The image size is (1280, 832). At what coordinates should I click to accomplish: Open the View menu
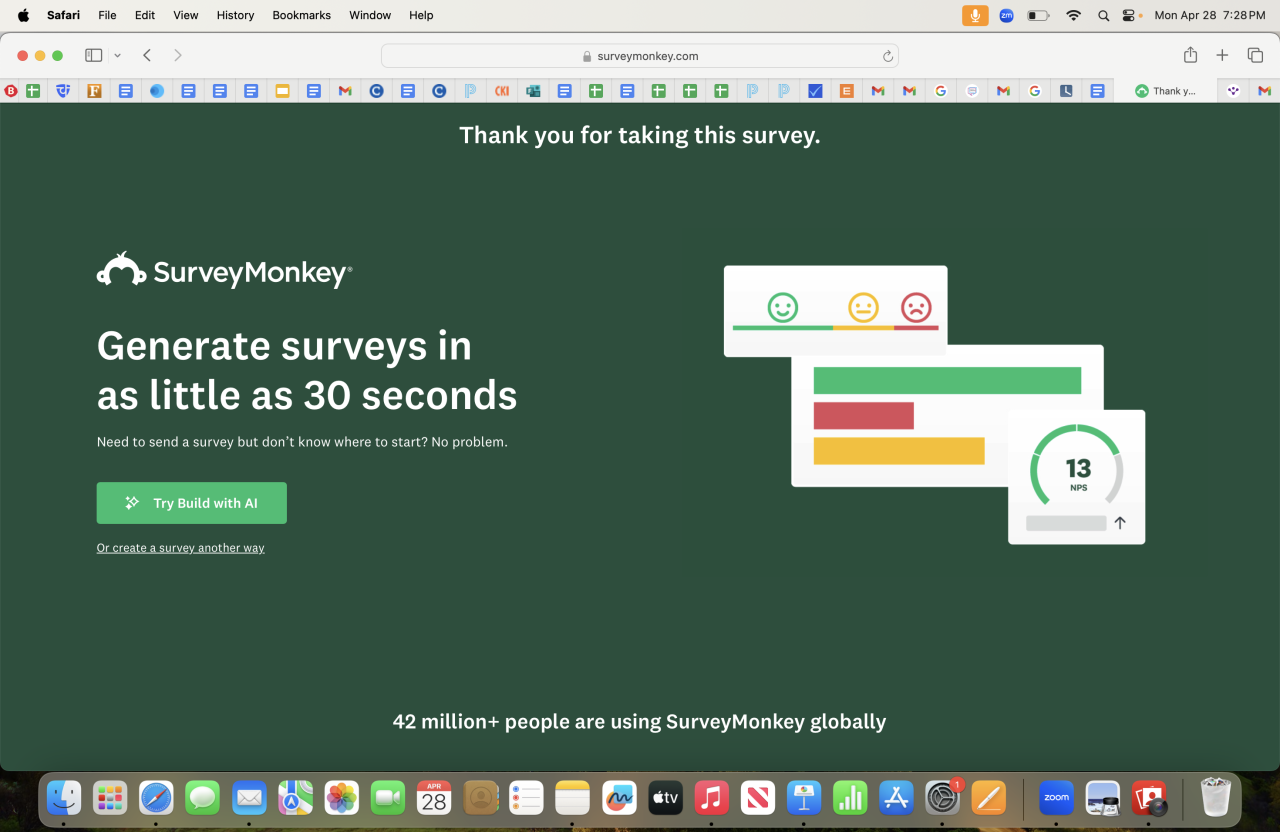[186, 15]
